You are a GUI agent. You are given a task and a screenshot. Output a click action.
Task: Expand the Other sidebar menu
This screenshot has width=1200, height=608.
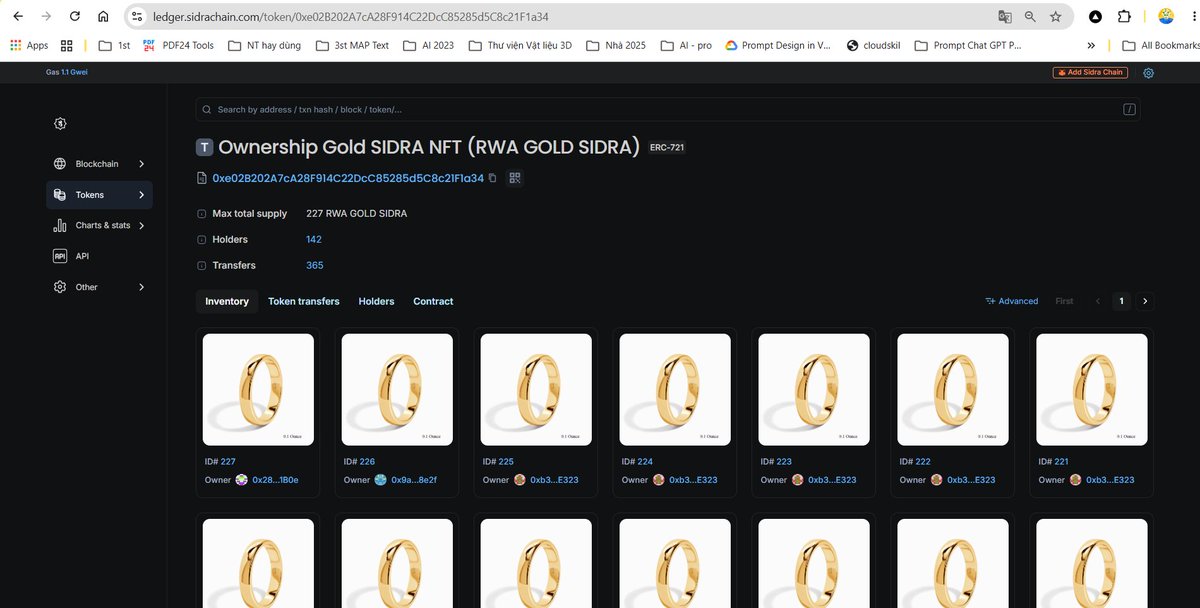pyautogui.click(x=99, y=287)
